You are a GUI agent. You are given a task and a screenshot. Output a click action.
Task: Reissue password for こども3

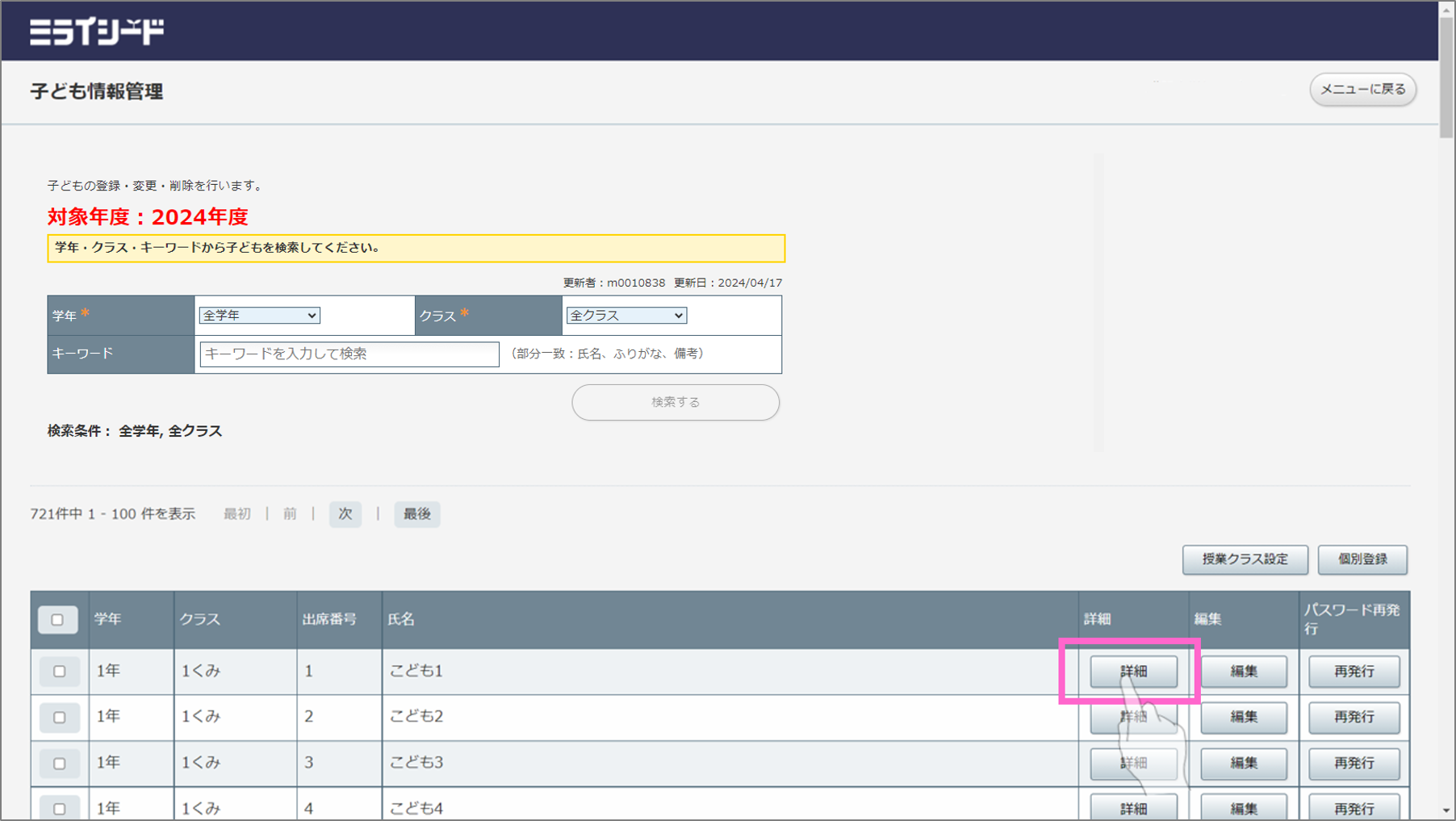(1353, 764)
